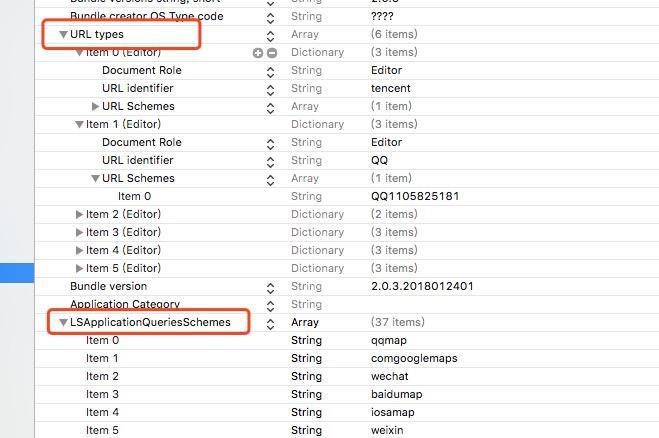Expand URL Schemes under the tencent item
The width and height of the screenshot is (659, 438).
pyautogui.click(x=95, y=106)
